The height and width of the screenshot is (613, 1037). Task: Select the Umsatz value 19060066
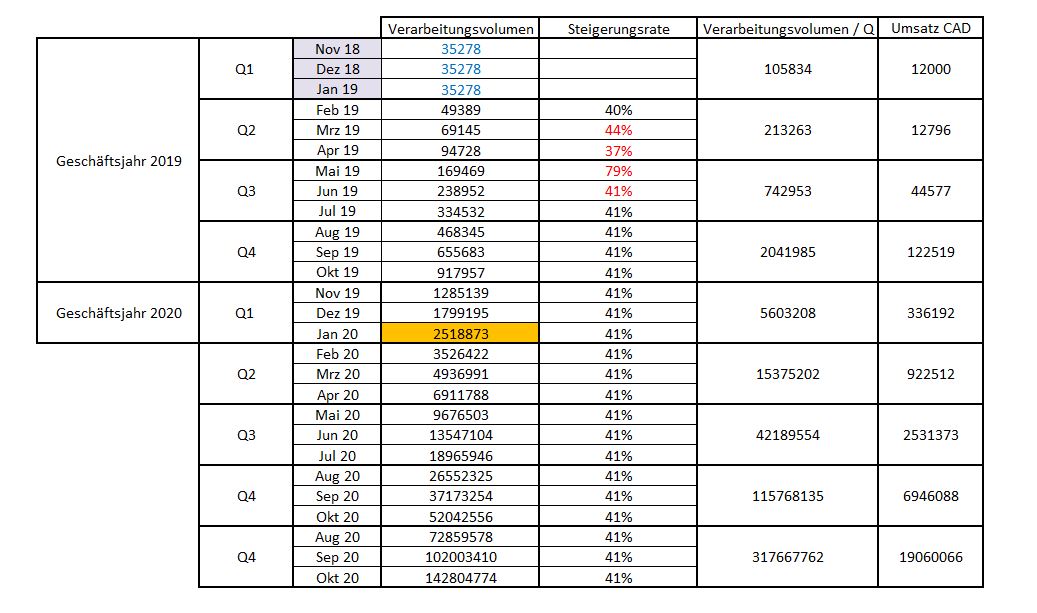pos(931,557)
